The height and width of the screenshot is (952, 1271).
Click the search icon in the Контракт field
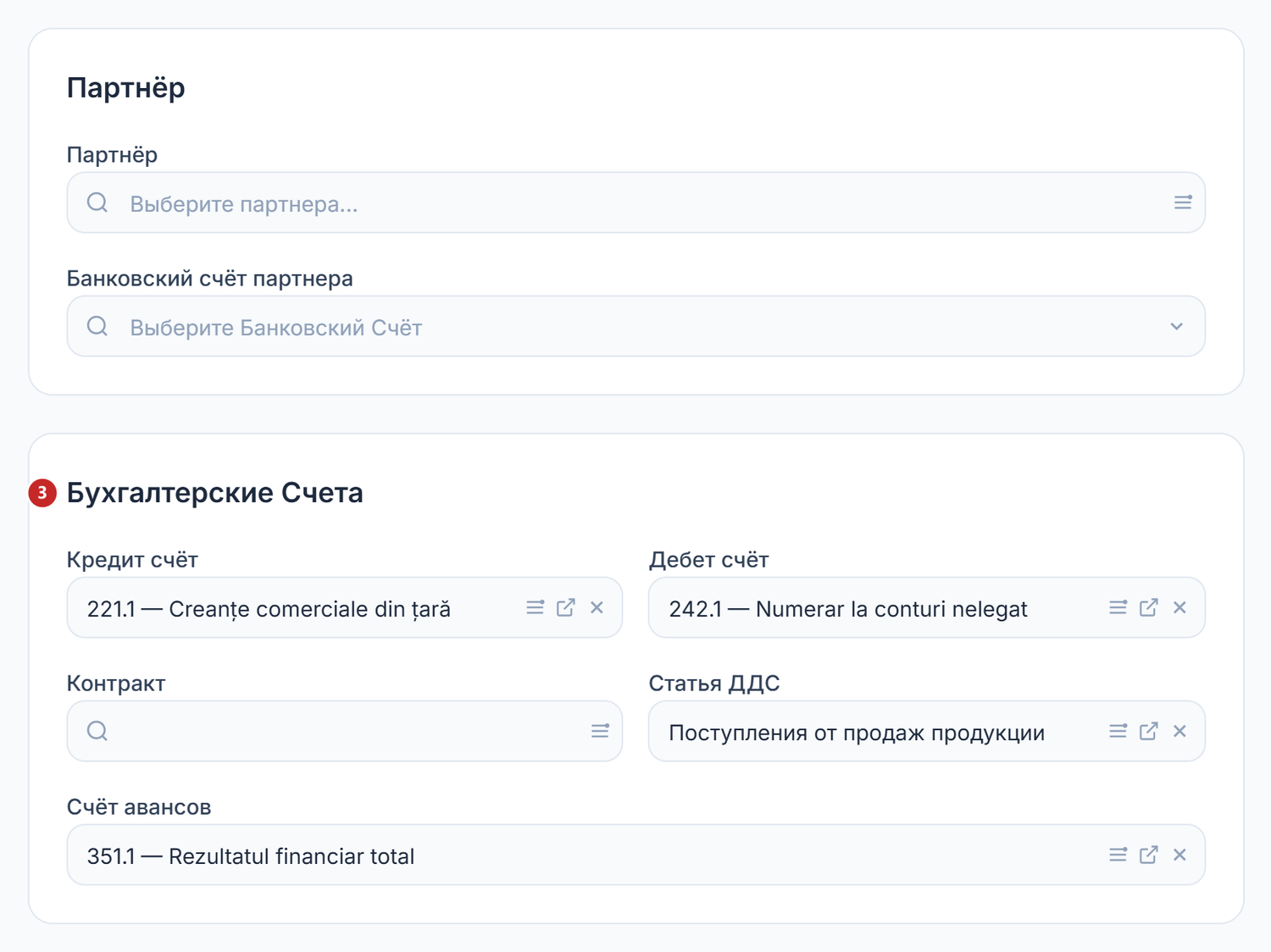pos(97,731)
